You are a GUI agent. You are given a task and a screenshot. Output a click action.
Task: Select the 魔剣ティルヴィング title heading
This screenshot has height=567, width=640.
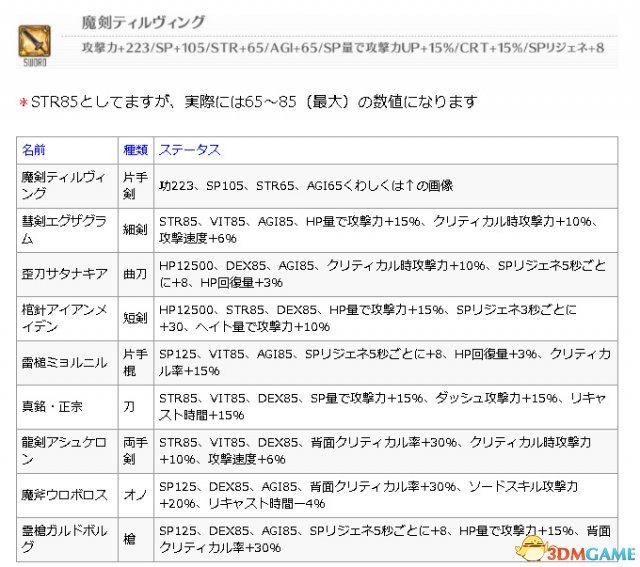(x=143, y=22)
